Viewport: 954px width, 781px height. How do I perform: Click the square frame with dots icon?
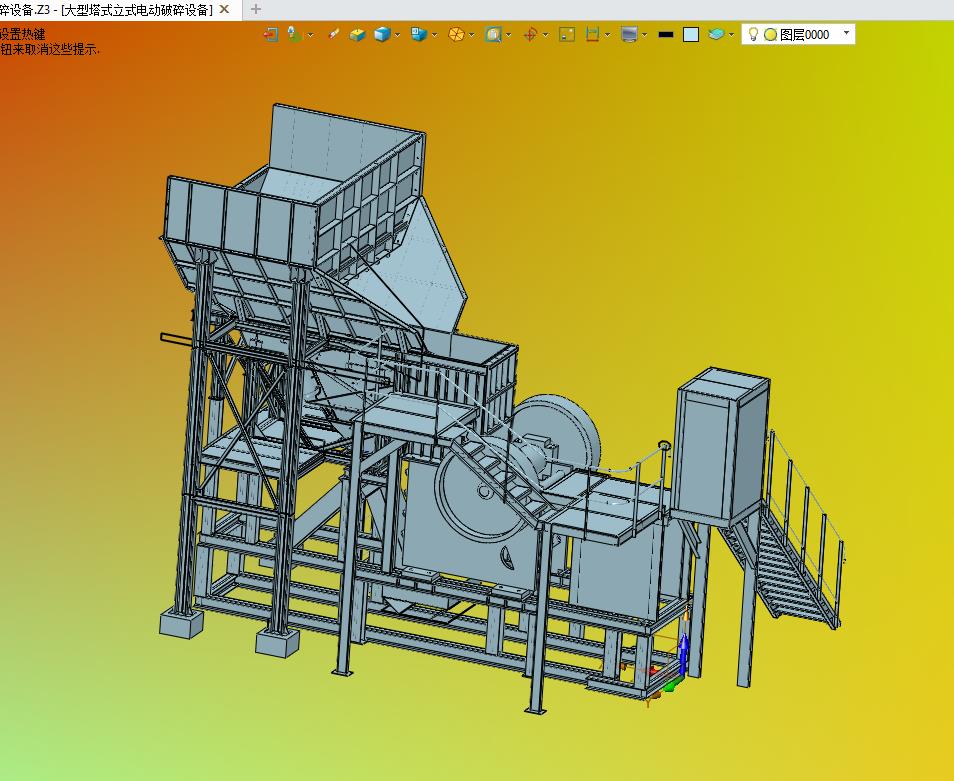coord(566,35)
